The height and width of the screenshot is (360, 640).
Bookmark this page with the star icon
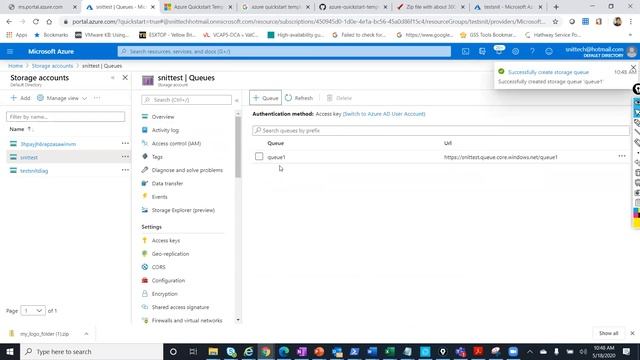point(555,22)
